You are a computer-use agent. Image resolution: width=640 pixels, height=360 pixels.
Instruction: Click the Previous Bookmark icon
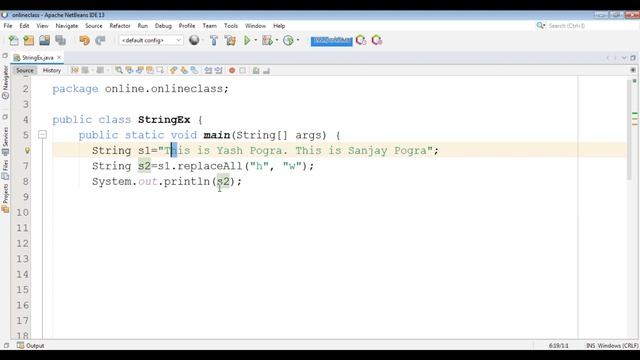click(x=173, y=70)
